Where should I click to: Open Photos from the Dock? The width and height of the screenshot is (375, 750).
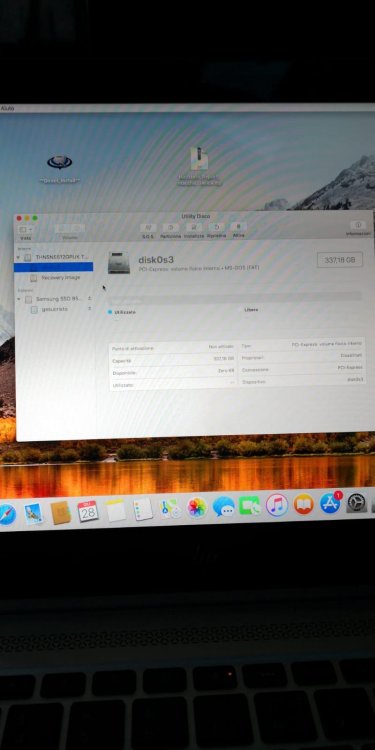click(197, 507)
